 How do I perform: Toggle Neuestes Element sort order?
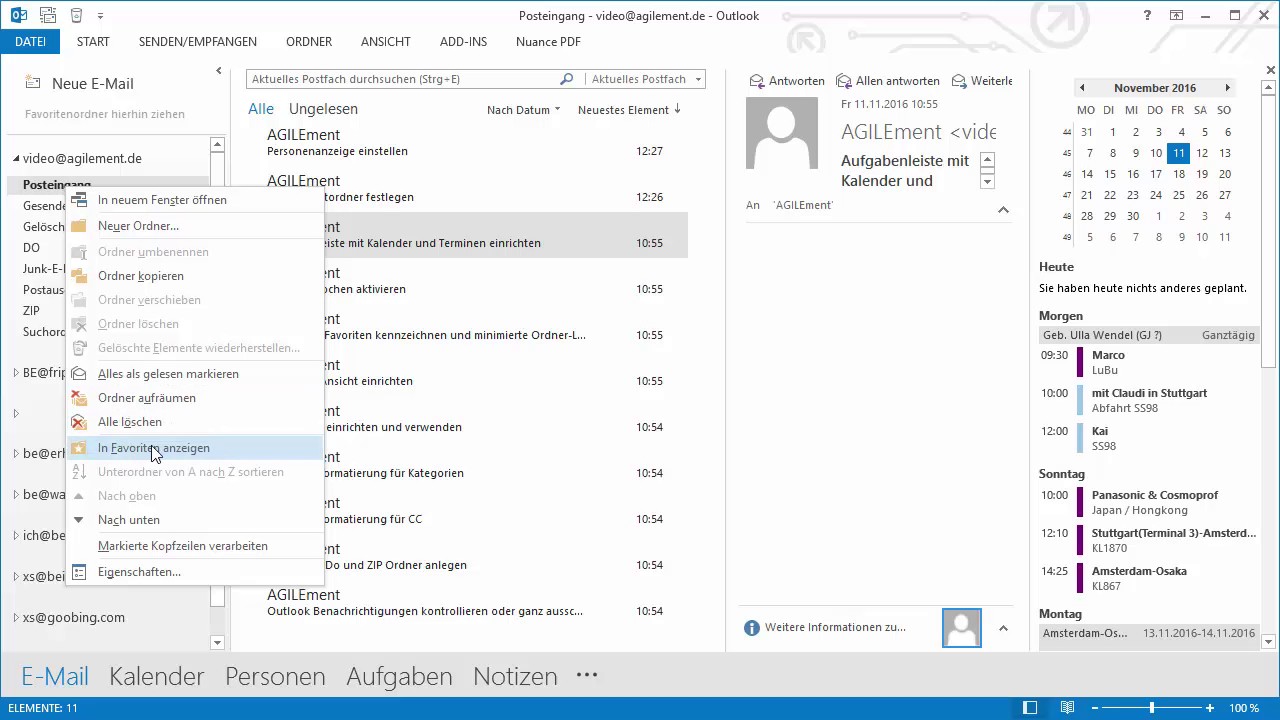click(629, 110)
